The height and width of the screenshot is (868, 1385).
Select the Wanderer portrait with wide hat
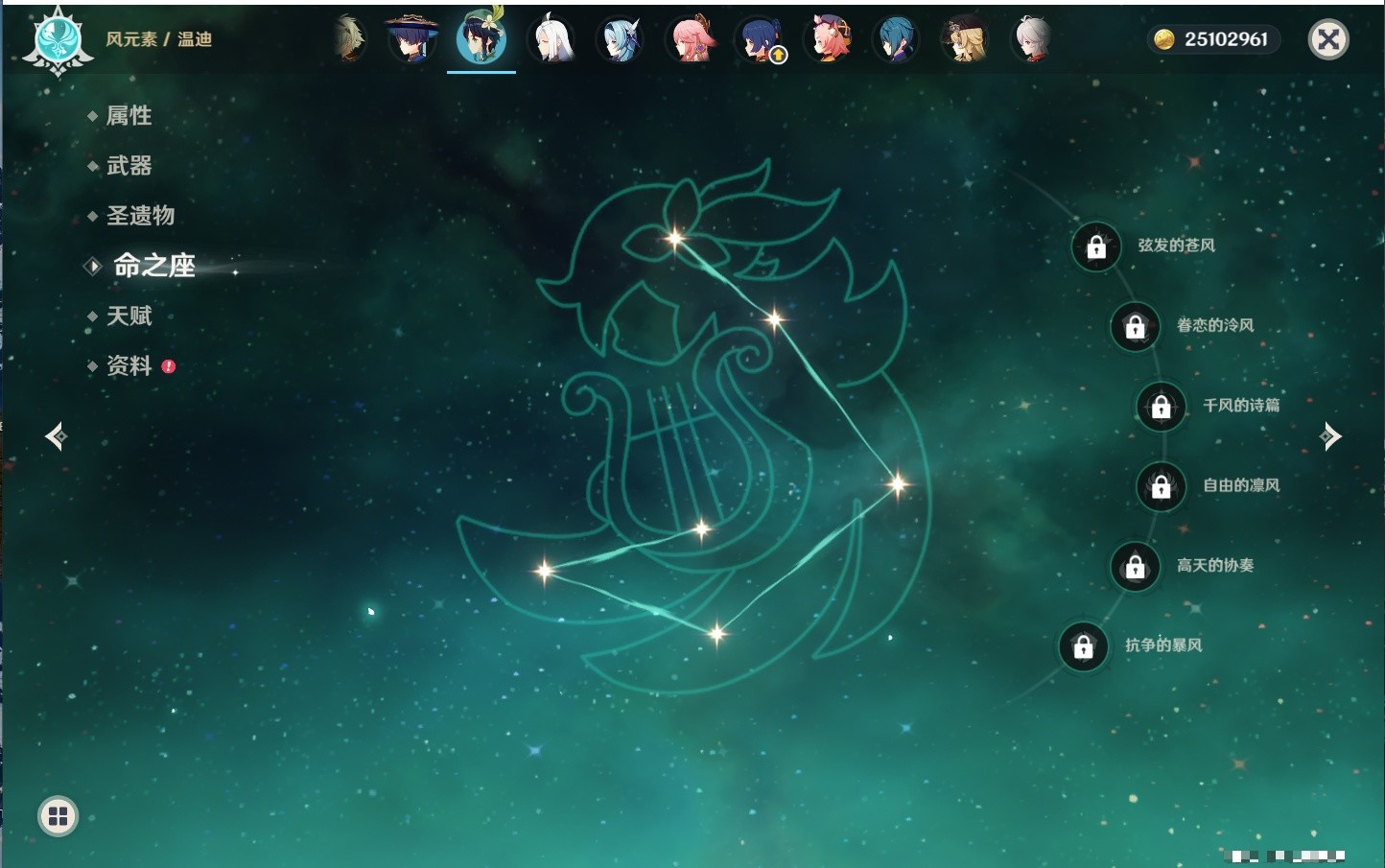tap(411, 39)
